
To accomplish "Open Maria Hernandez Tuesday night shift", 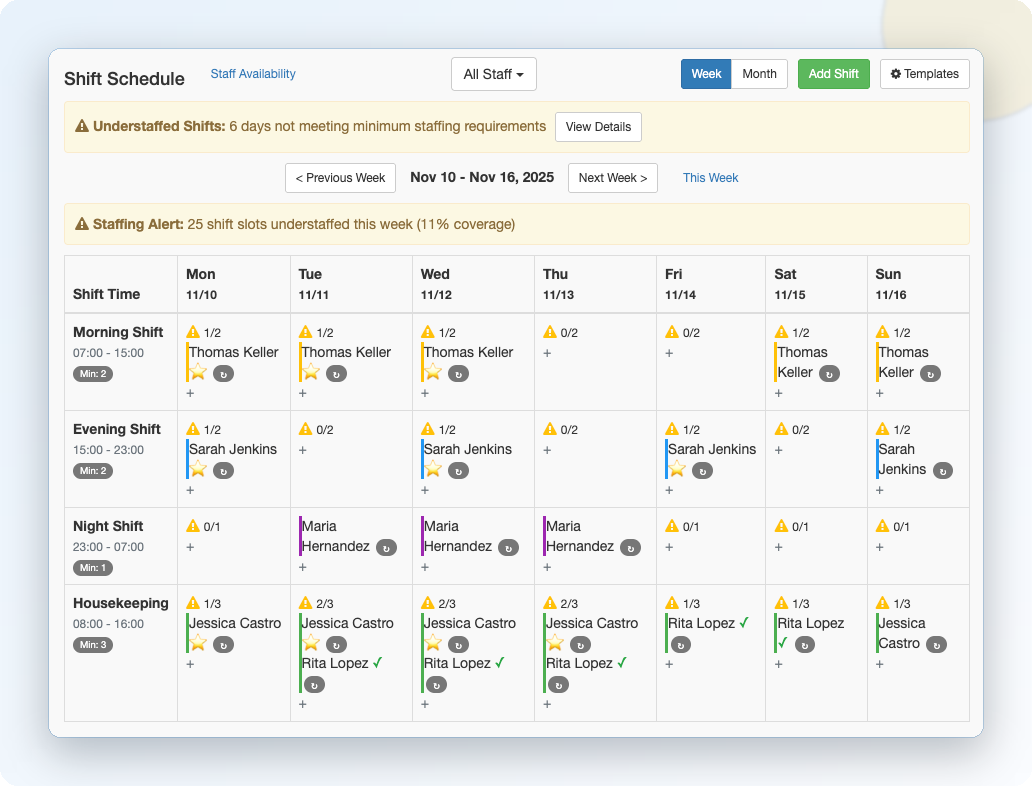I will coord(336,537).
